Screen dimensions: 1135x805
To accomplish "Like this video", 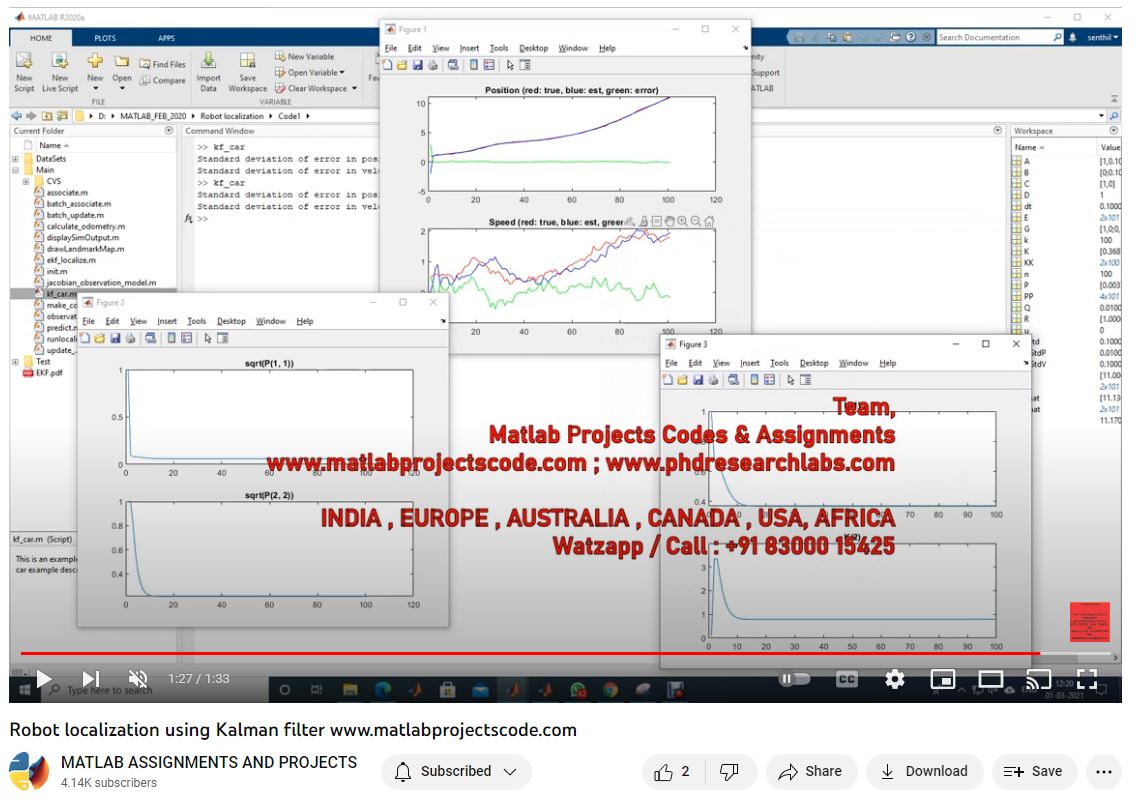I will (x=672, y=771).
